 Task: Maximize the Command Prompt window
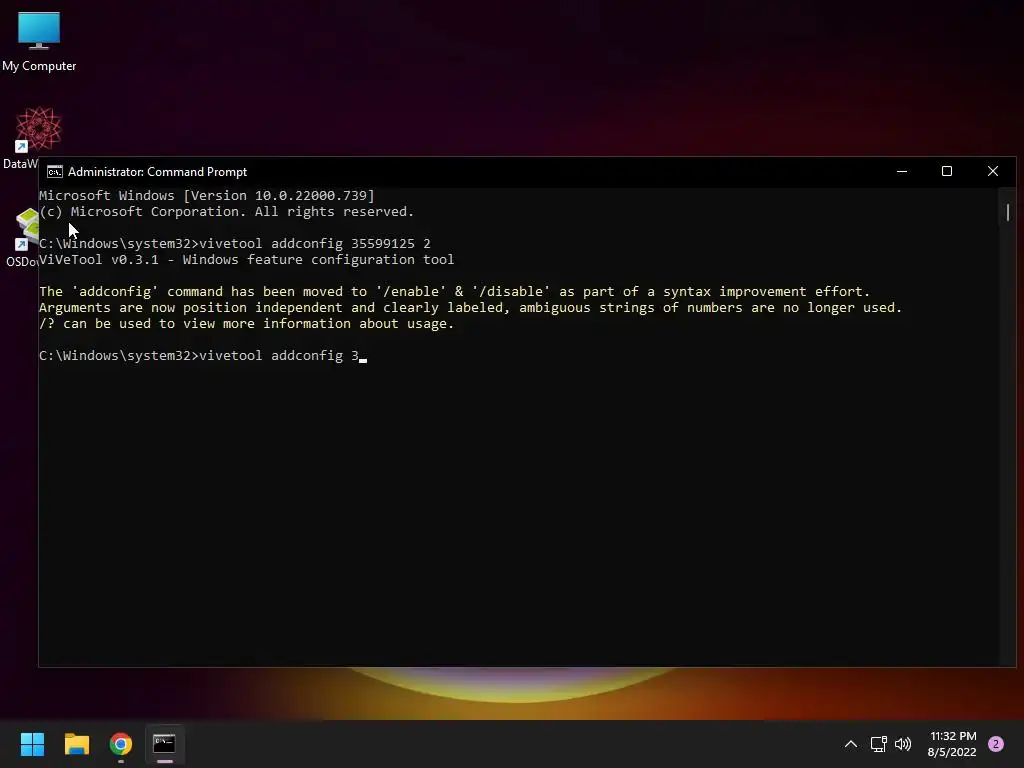(947, 171)
